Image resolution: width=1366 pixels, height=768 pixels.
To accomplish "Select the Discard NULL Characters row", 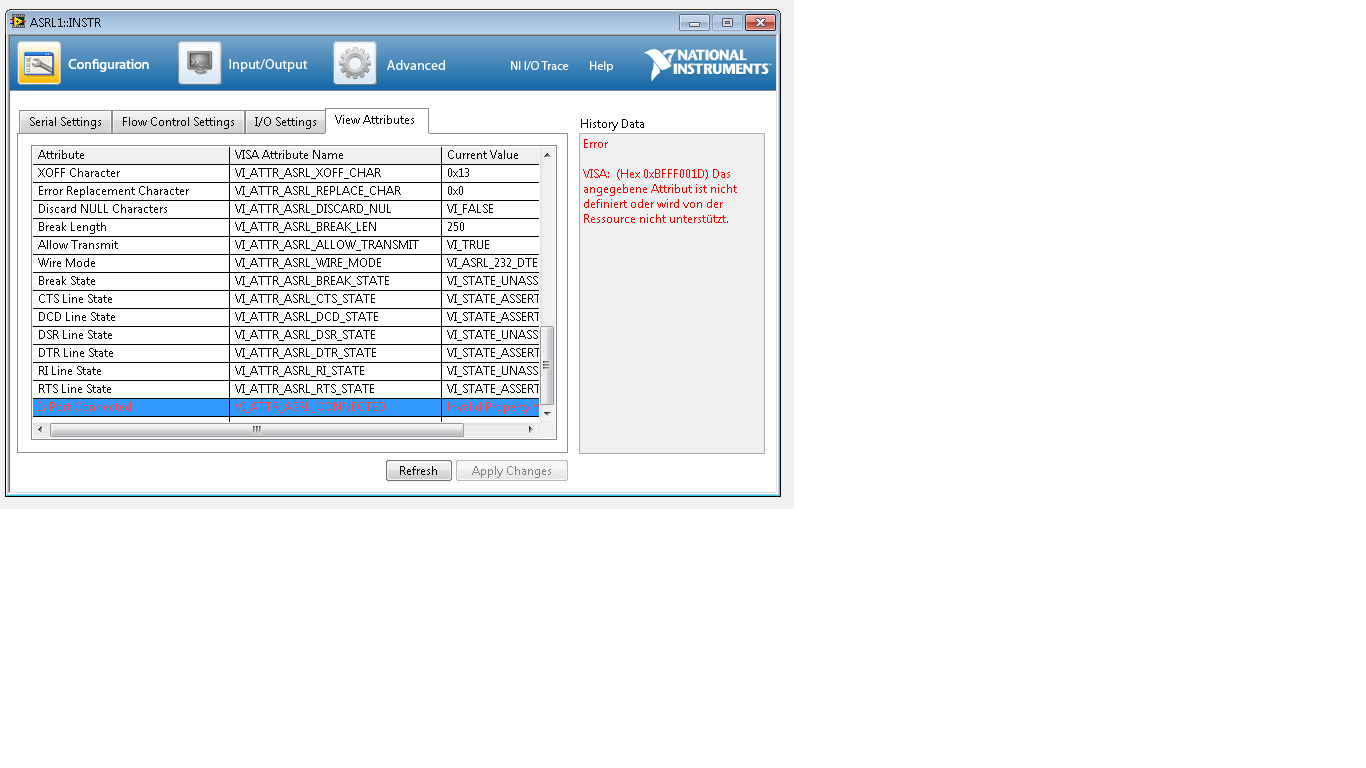I will click(x=286, y=209).
